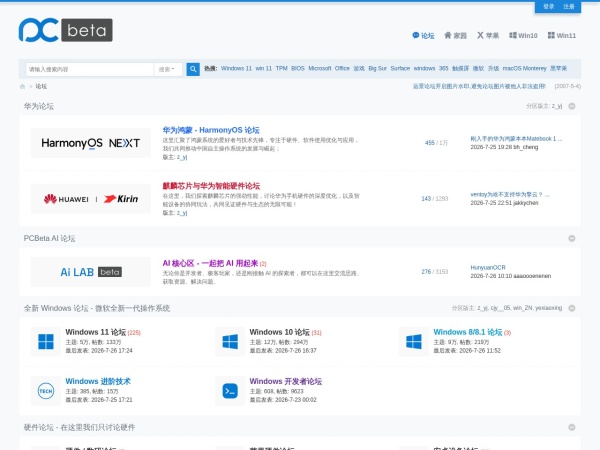This screenshot has width=600, height=450.
Task: Click hot search term Big Sur
Action: [x=377, y=68]
